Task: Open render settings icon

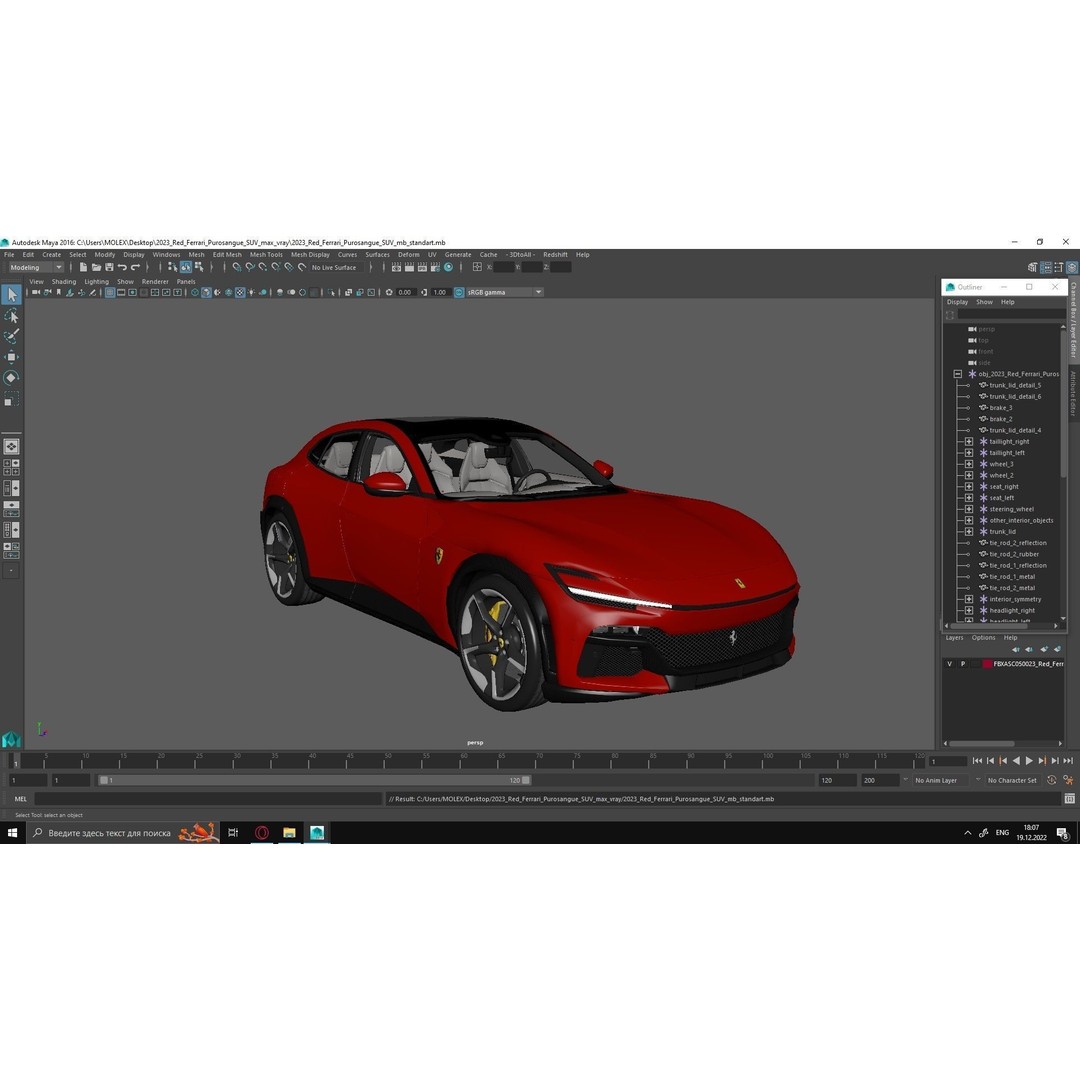Action: coord(435,267)
